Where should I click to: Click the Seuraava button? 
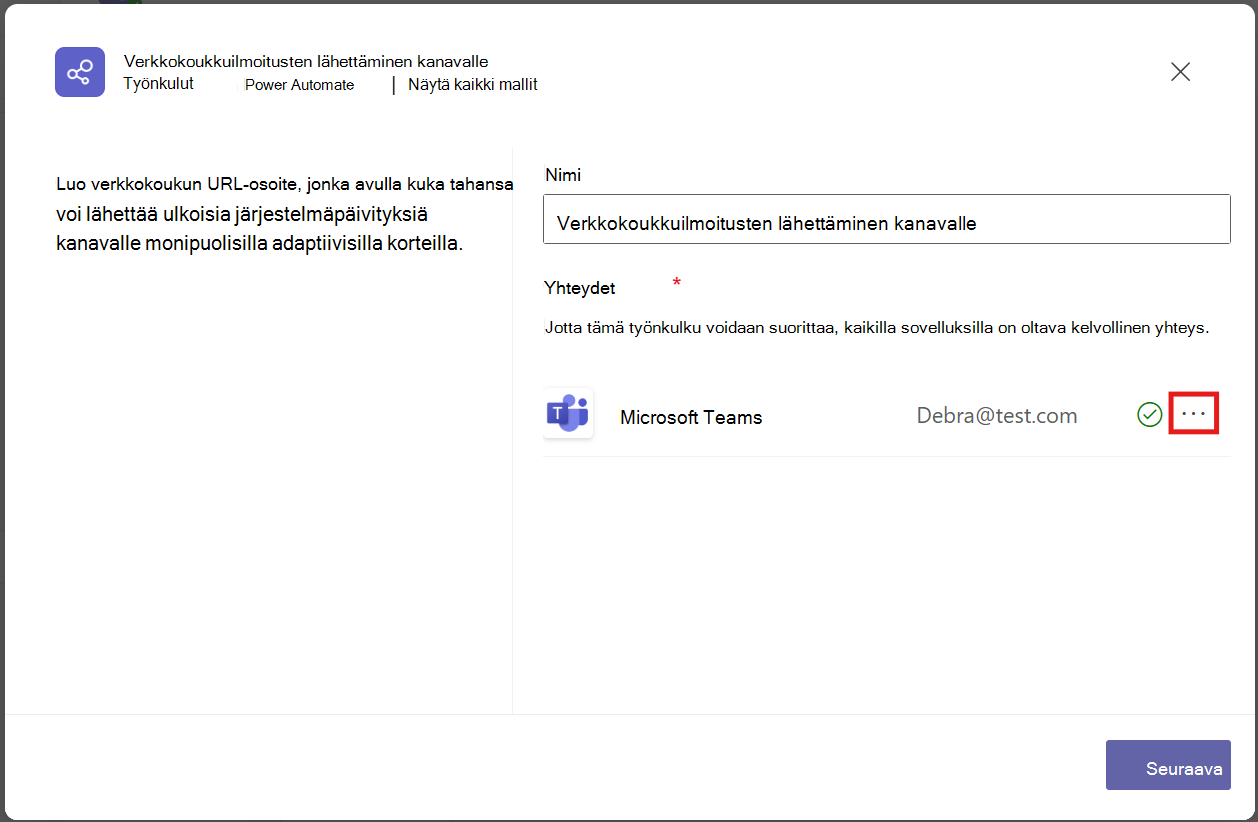point(1168,765)
